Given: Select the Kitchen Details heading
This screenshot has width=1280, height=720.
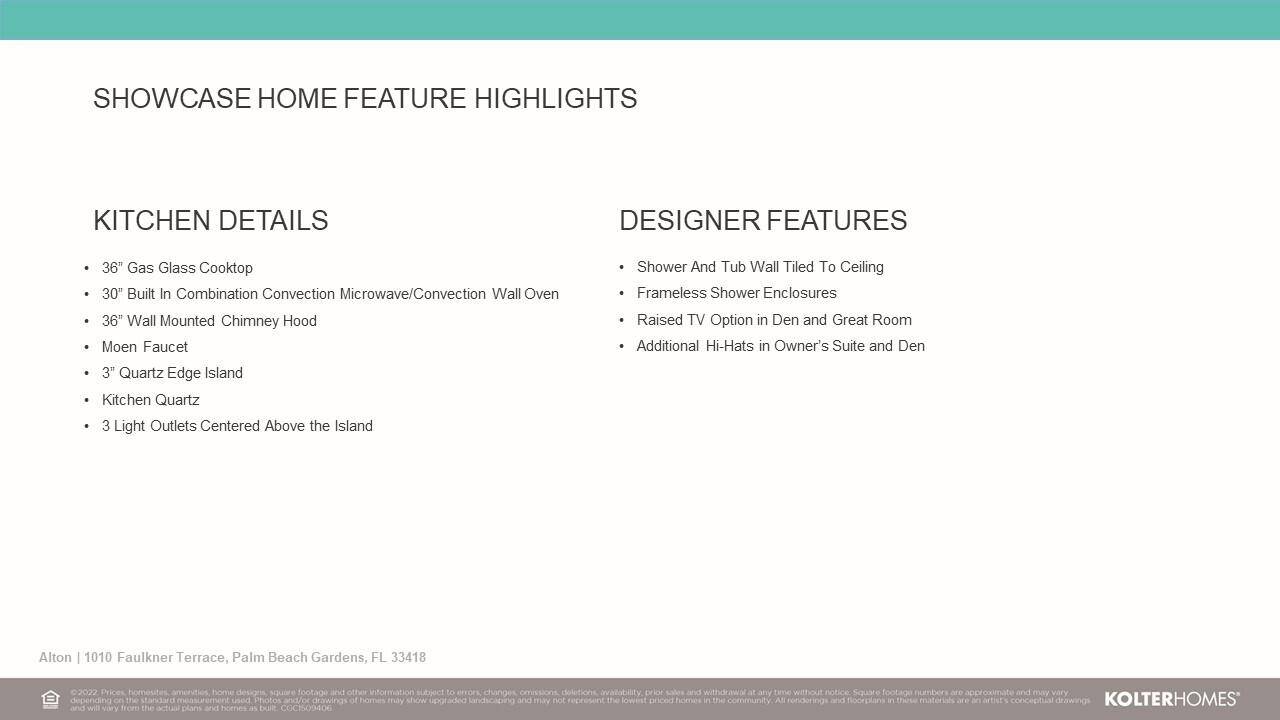Looking at the screenshot, I should [x=211, y=221].
